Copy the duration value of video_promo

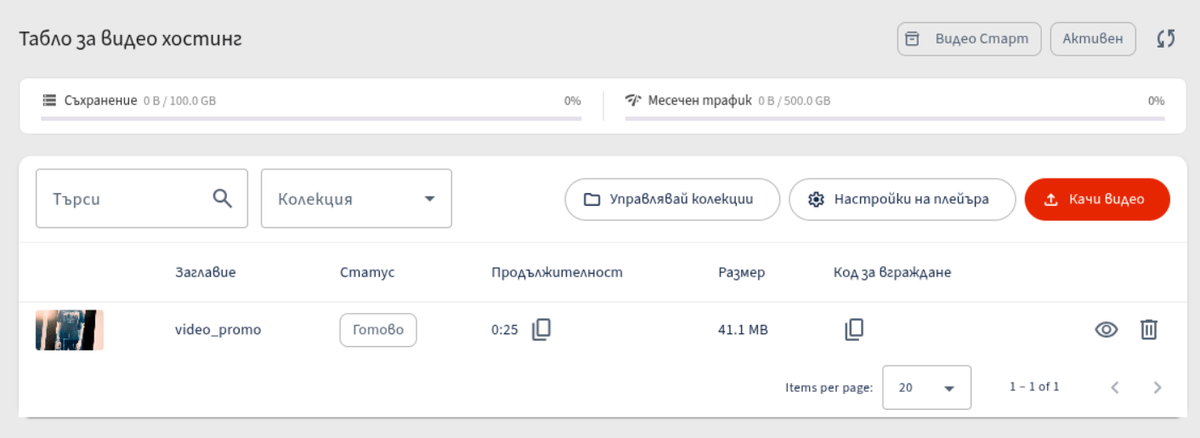coord(541,329)
